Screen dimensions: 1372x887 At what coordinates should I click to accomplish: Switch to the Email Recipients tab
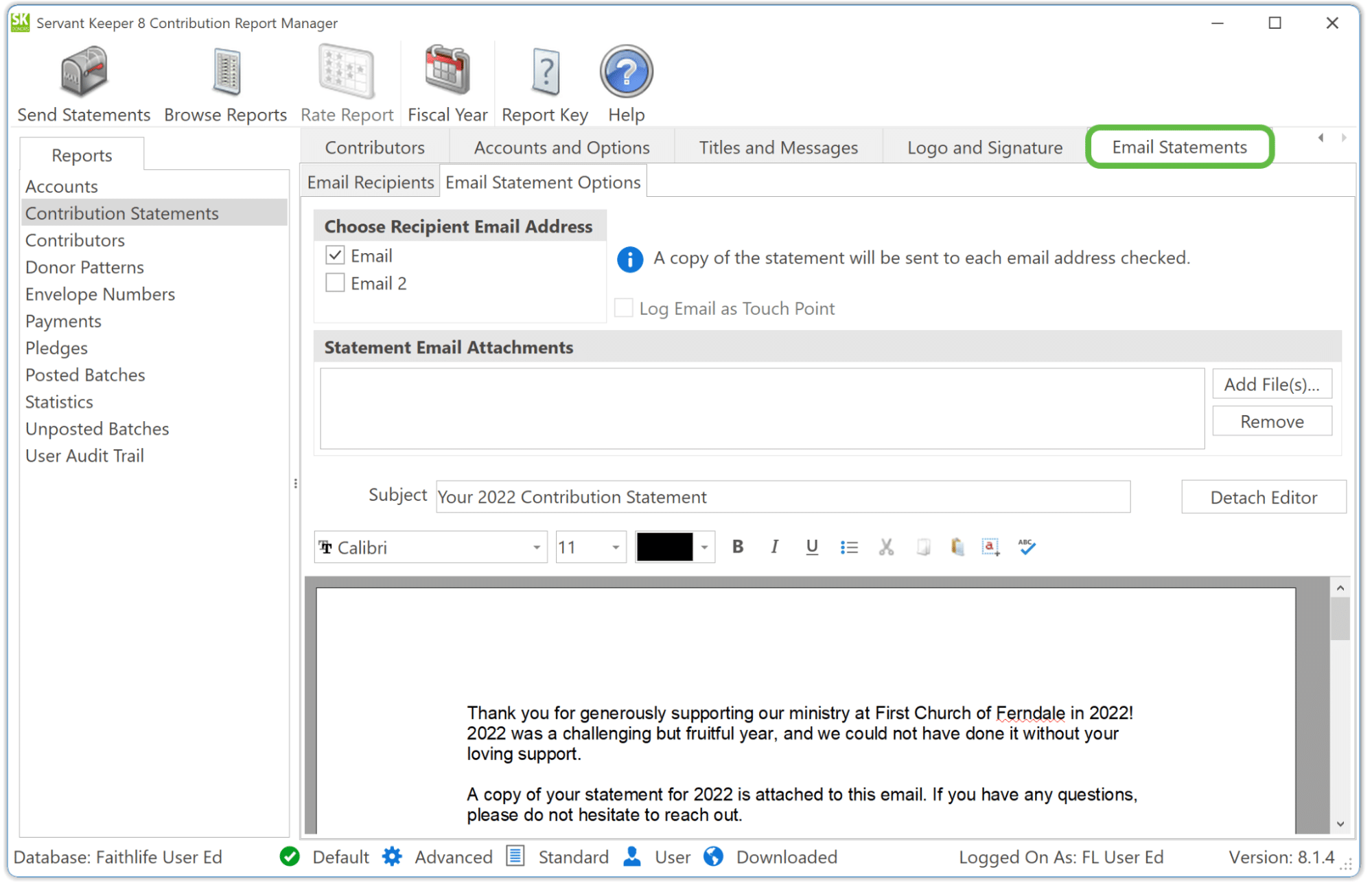coord(369,181)
